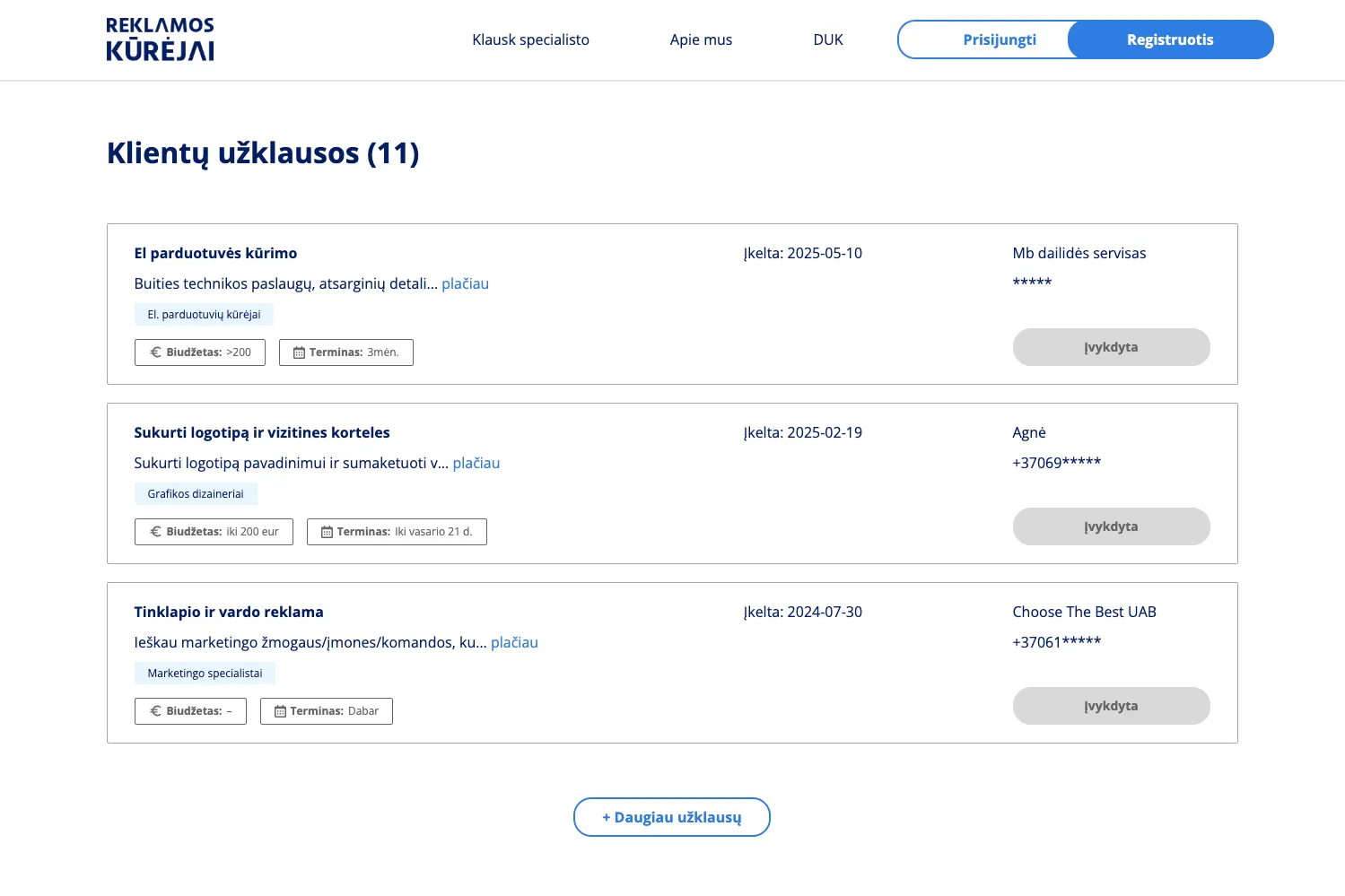Viewport: 1345px width, 896px height.
Task: Click euro icon in the >200 budget badge
Action: [155, 352]
